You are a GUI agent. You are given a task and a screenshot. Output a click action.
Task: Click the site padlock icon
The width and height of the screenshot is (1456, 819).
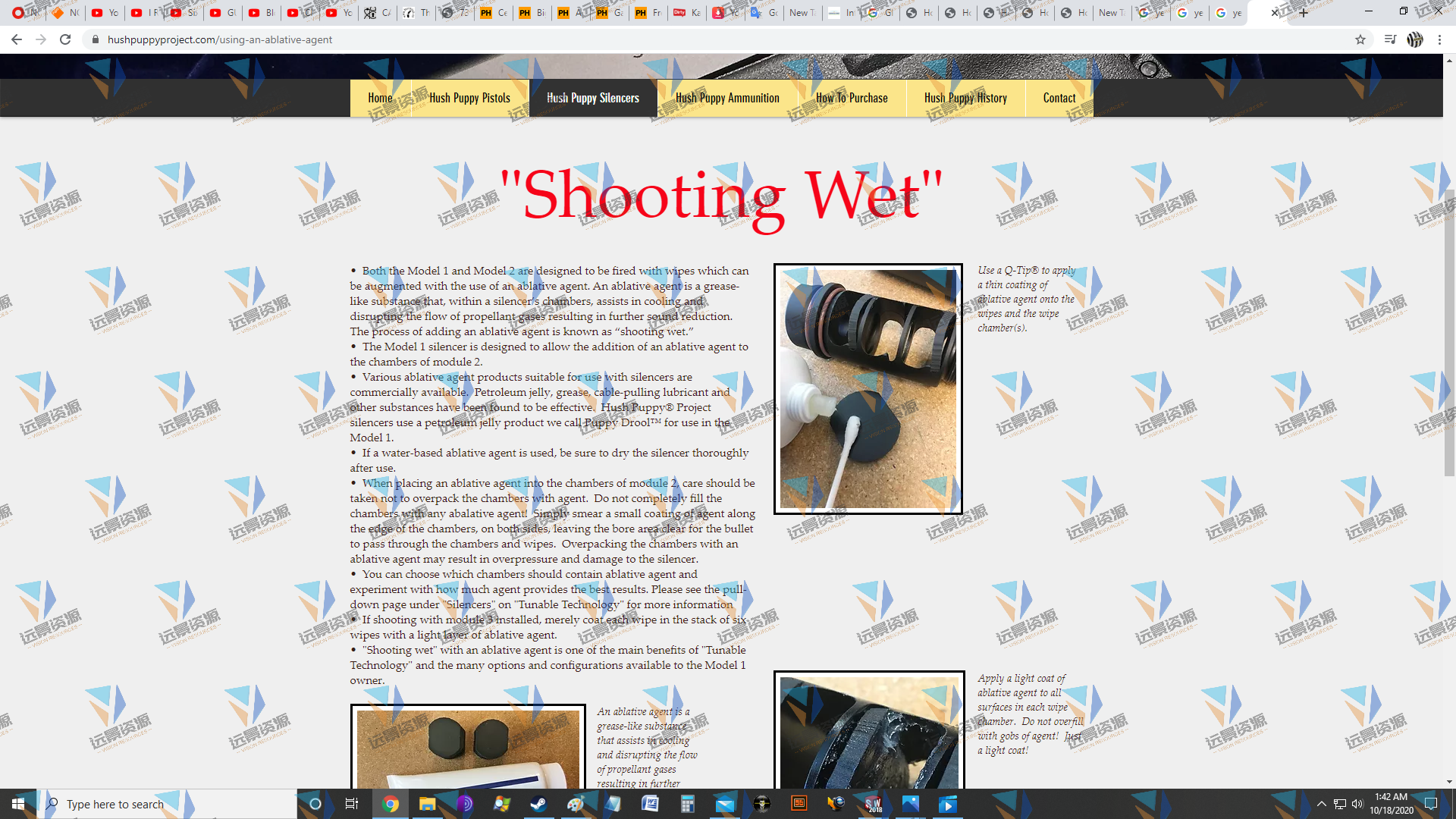pyautogui.click(x=95, y=39)
